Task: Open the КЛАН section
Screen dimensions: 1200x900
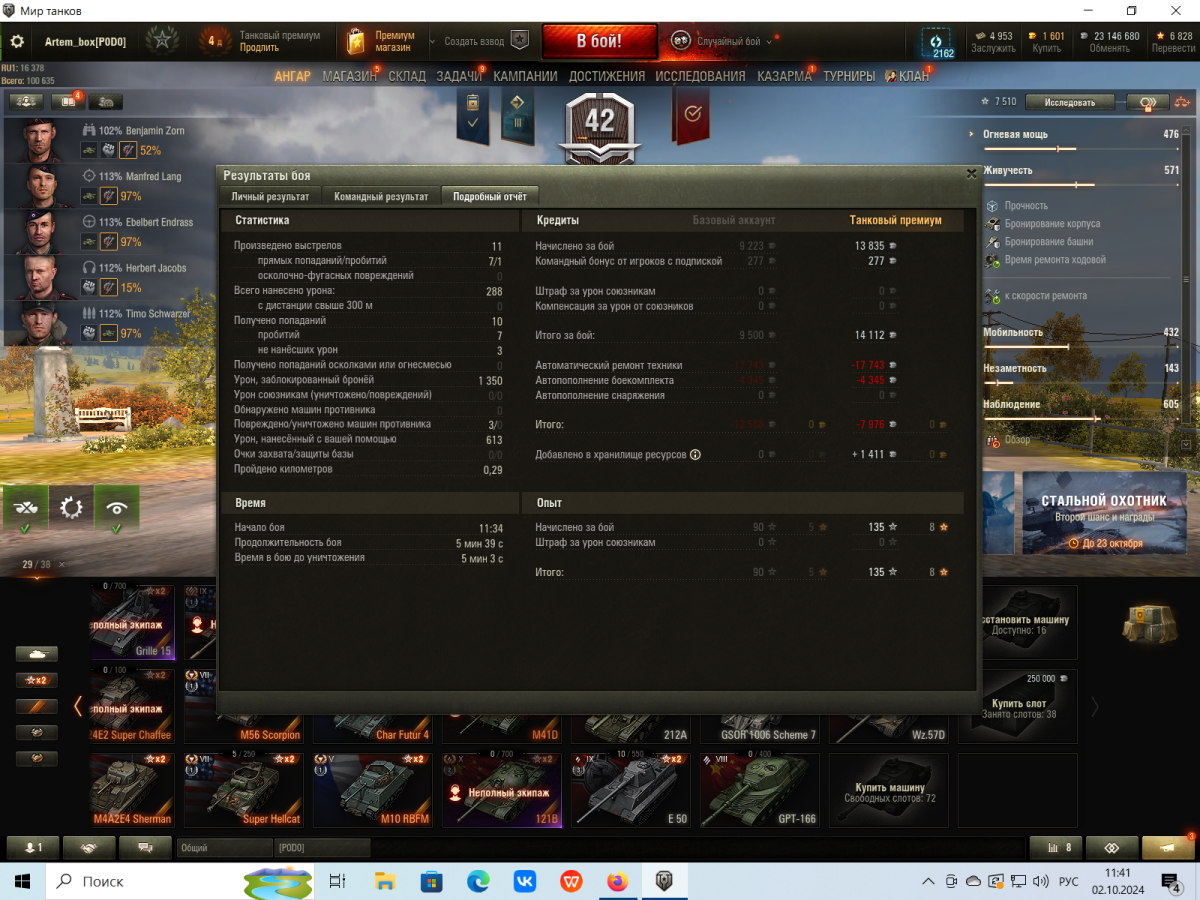Action: (x=907, y=76)
